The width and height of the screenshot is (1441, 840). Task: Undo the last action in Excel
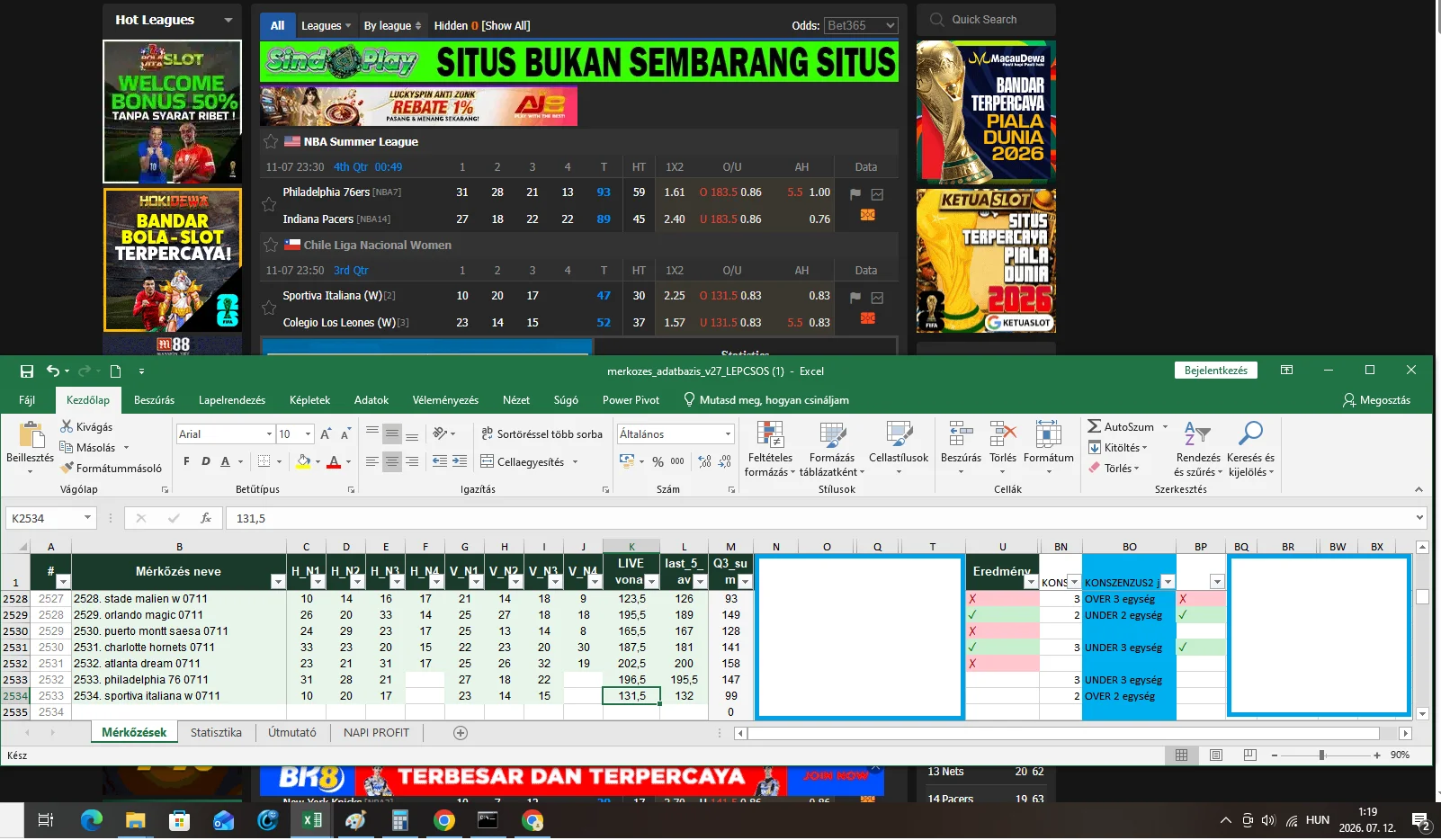click(x=53, y=371)
